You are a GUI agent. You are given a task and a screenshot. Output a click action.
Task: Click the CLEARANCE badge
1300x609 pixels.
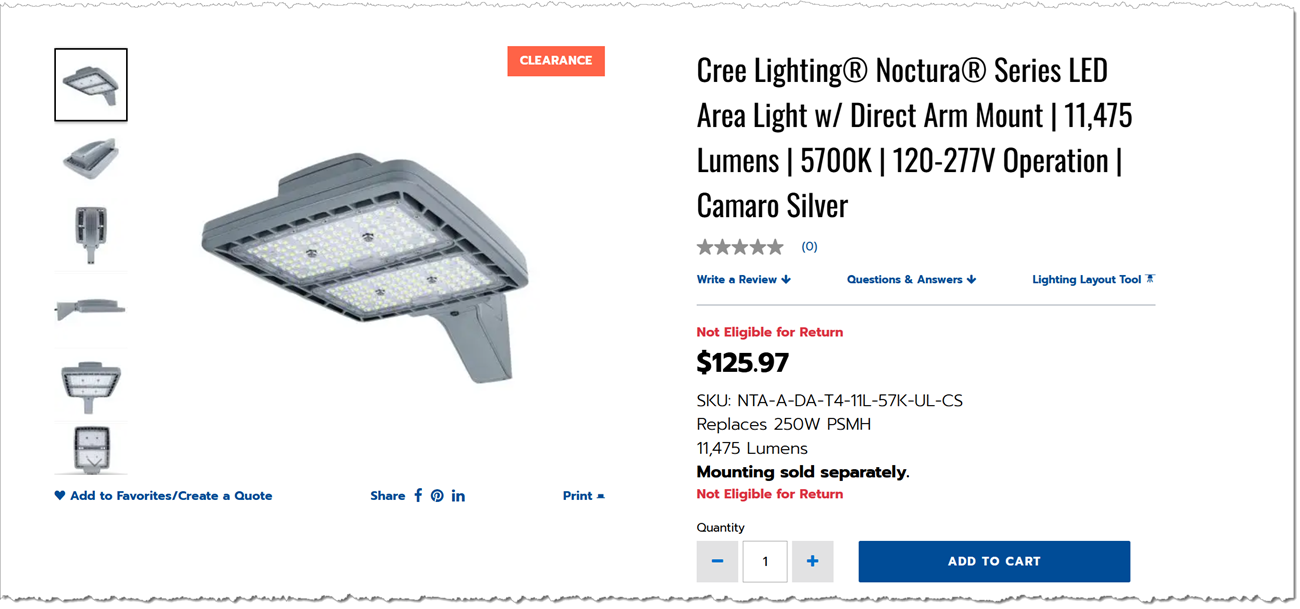click(x=556, y=61)
